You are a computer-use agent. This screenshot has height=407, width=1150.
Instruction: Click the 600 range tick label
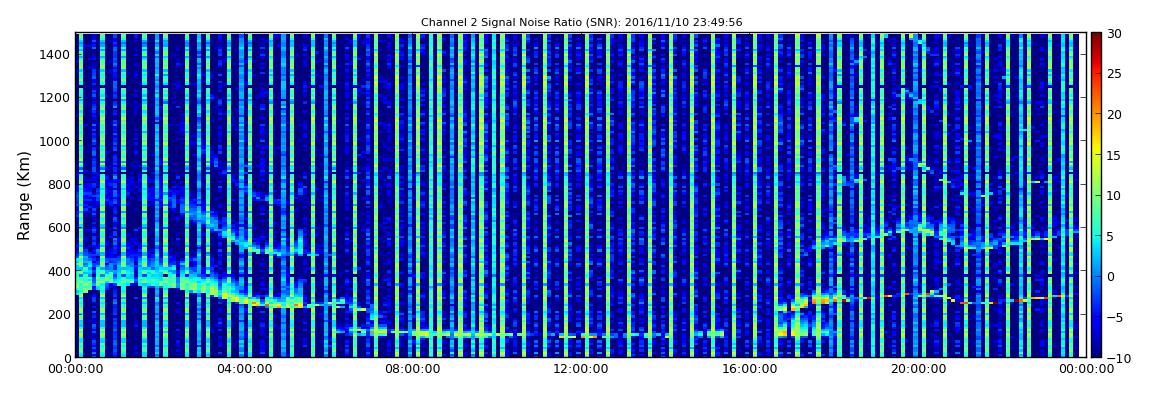point(59,227)
